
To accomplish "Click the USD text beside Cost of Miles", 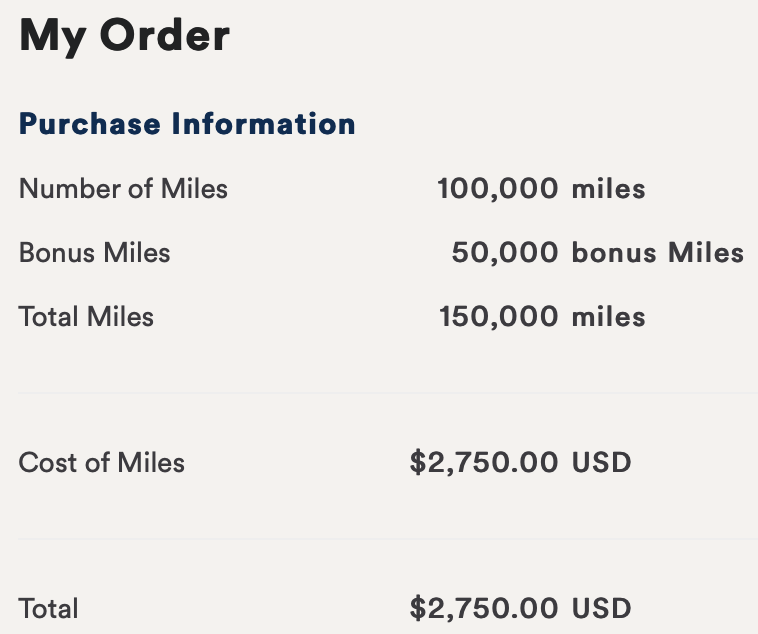I will (x=601, y=462).
